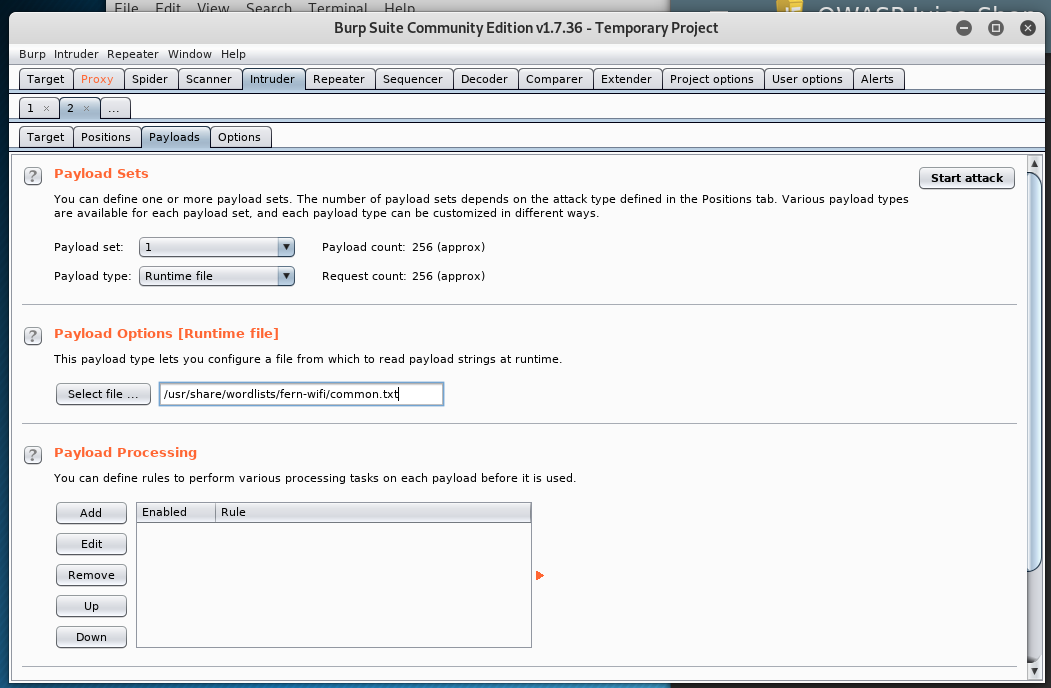This screenshot has width=1051, height=688.
Task: Select Intruder attack tab 1
Action: pyautogui.click(x=31, y=109)
